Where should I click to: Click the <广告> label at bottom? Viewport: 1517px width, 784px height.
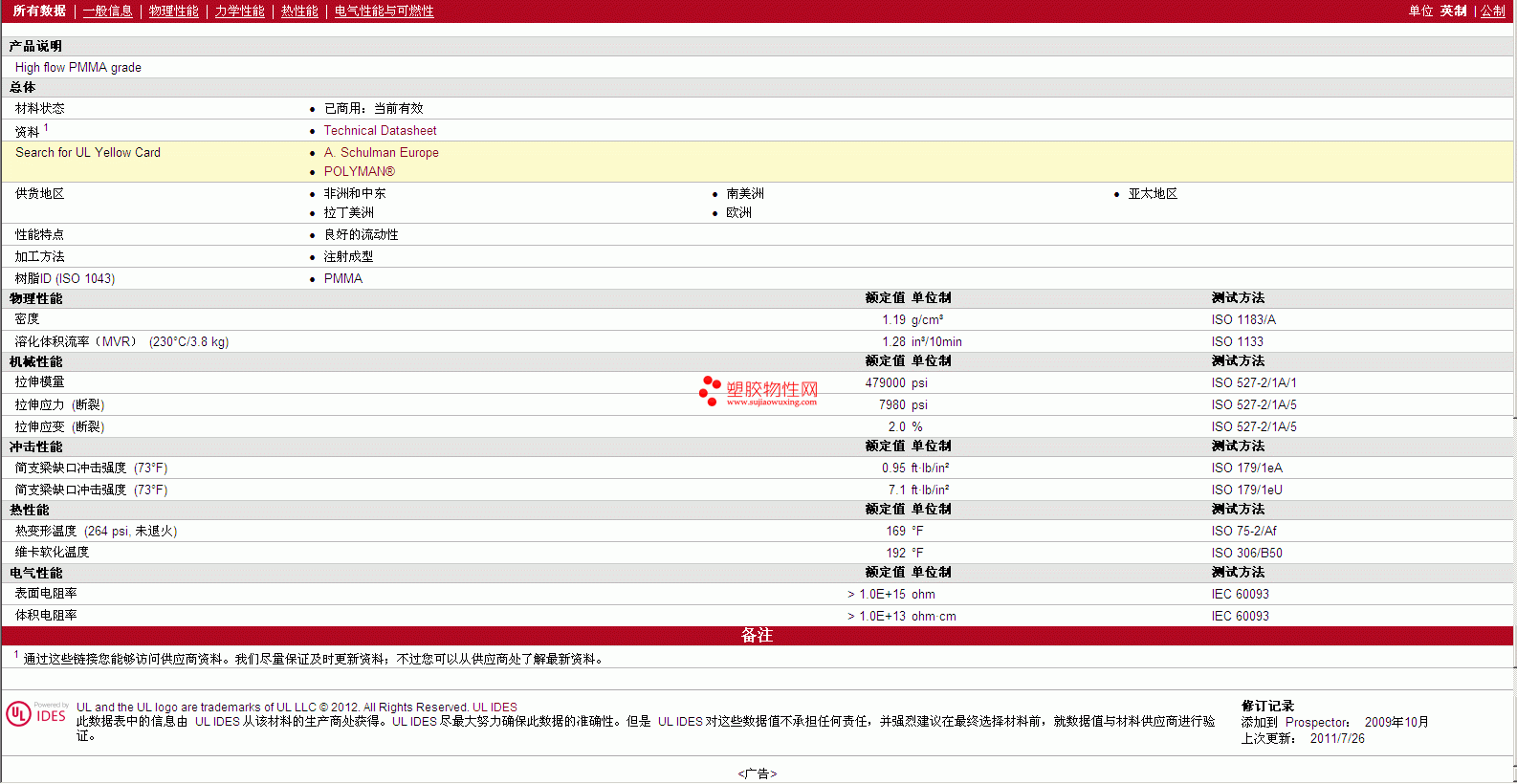[758, 774]
